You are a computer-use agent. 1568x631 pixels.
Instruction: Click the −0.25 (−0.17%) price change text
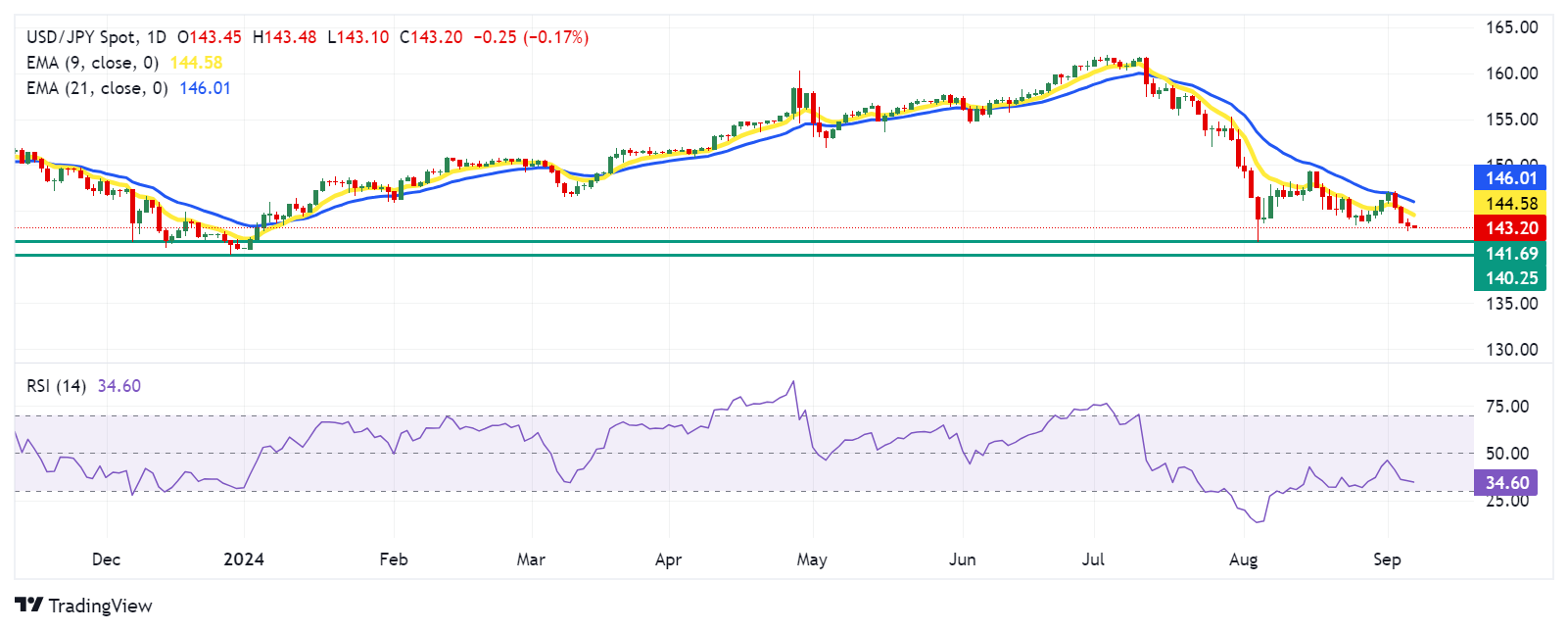tap(531, 37)
